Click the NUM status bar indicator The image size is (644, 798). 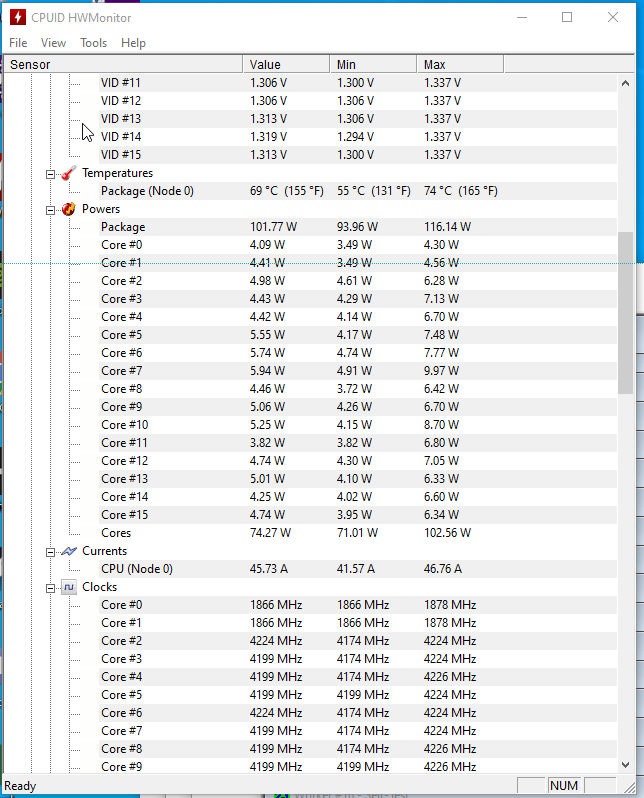click(564, 786)
